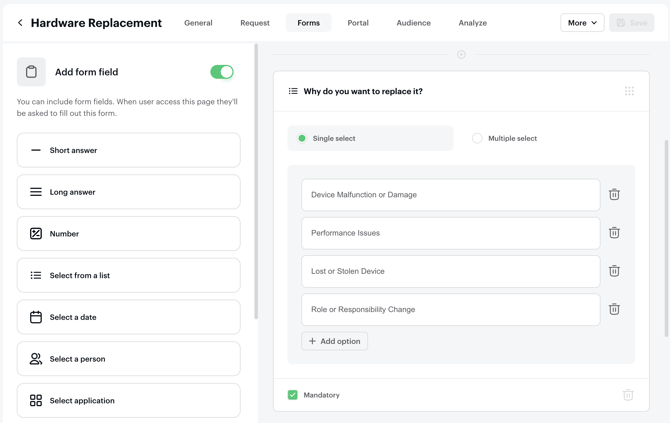Choose the Multiple select radio option
The image size is (670, 423).
point(477,139)
